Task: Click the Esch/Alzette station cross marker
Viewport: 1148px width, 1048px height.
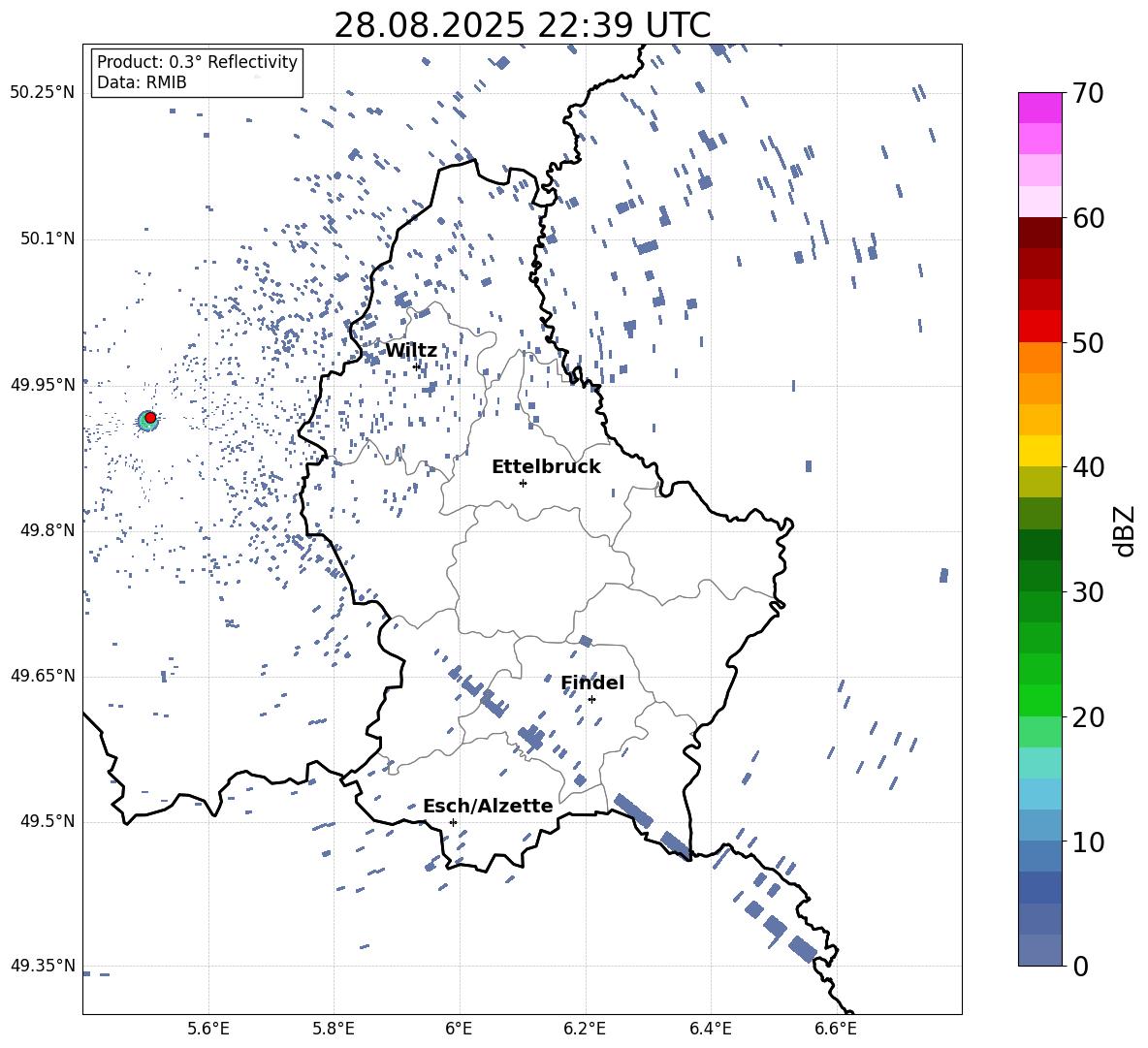Action: tap(453, 822)
